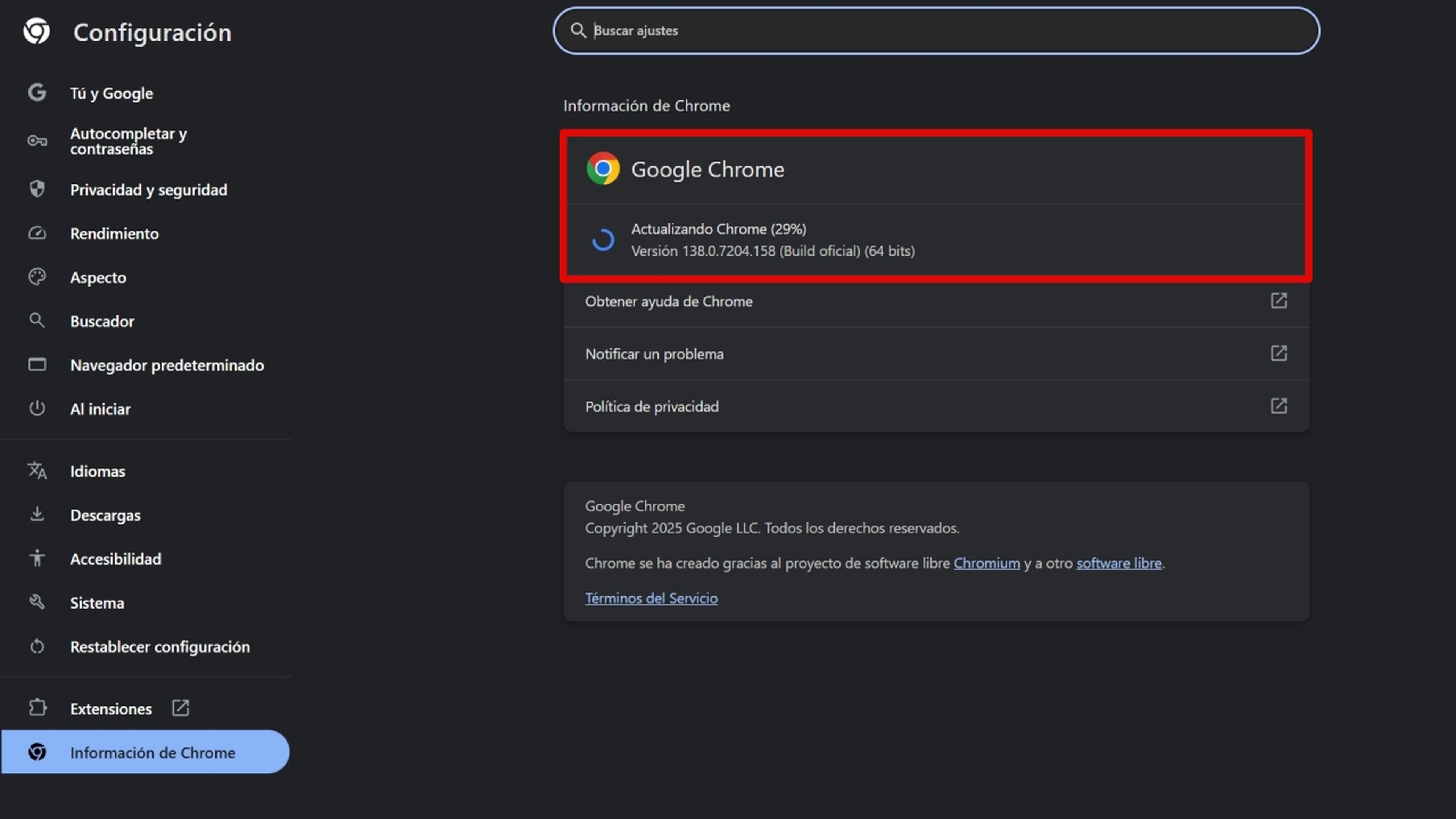Click the shield icon for Privacidad y seguridad
The height and width of the screenshot is (819, 1456).
(37, 189)
